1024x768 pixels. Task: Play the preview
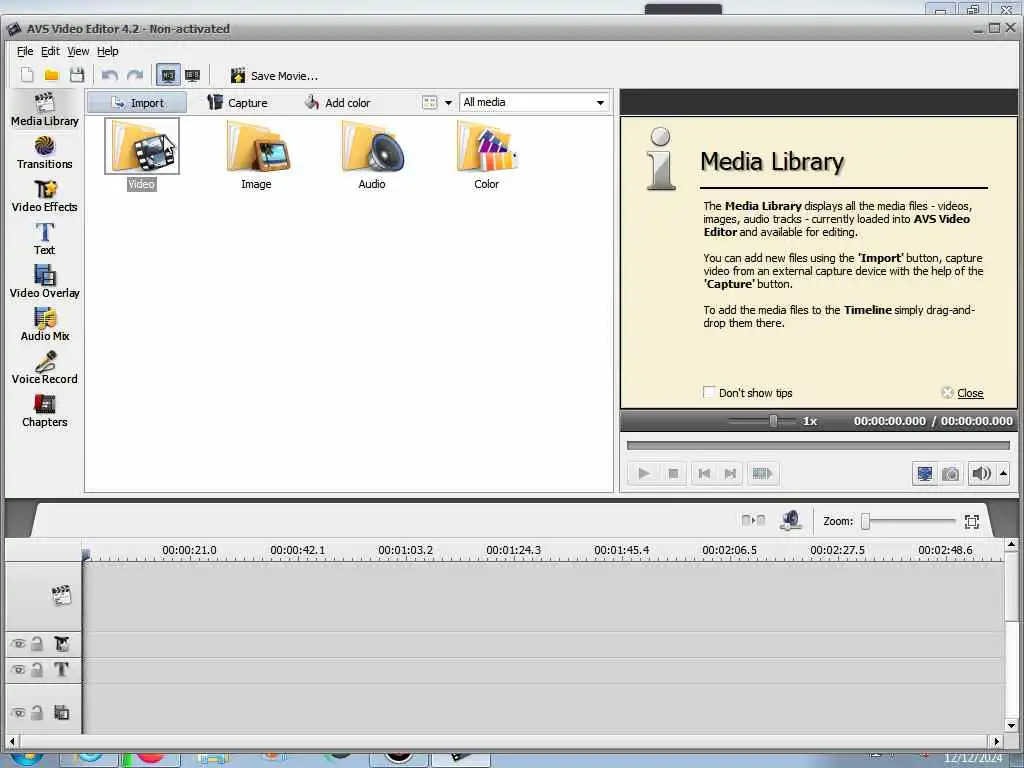(644, 473)
